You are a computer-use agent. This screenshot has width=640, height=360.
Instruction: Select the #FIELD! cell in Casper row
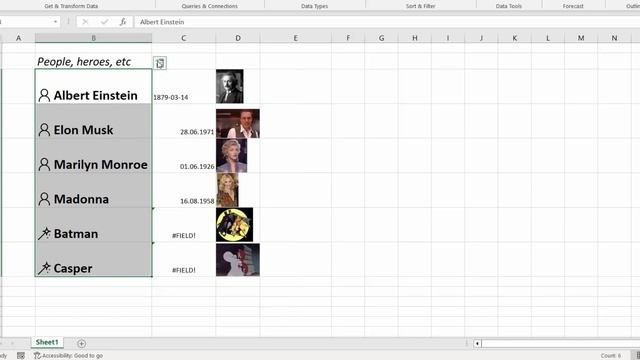click(184, 260)
